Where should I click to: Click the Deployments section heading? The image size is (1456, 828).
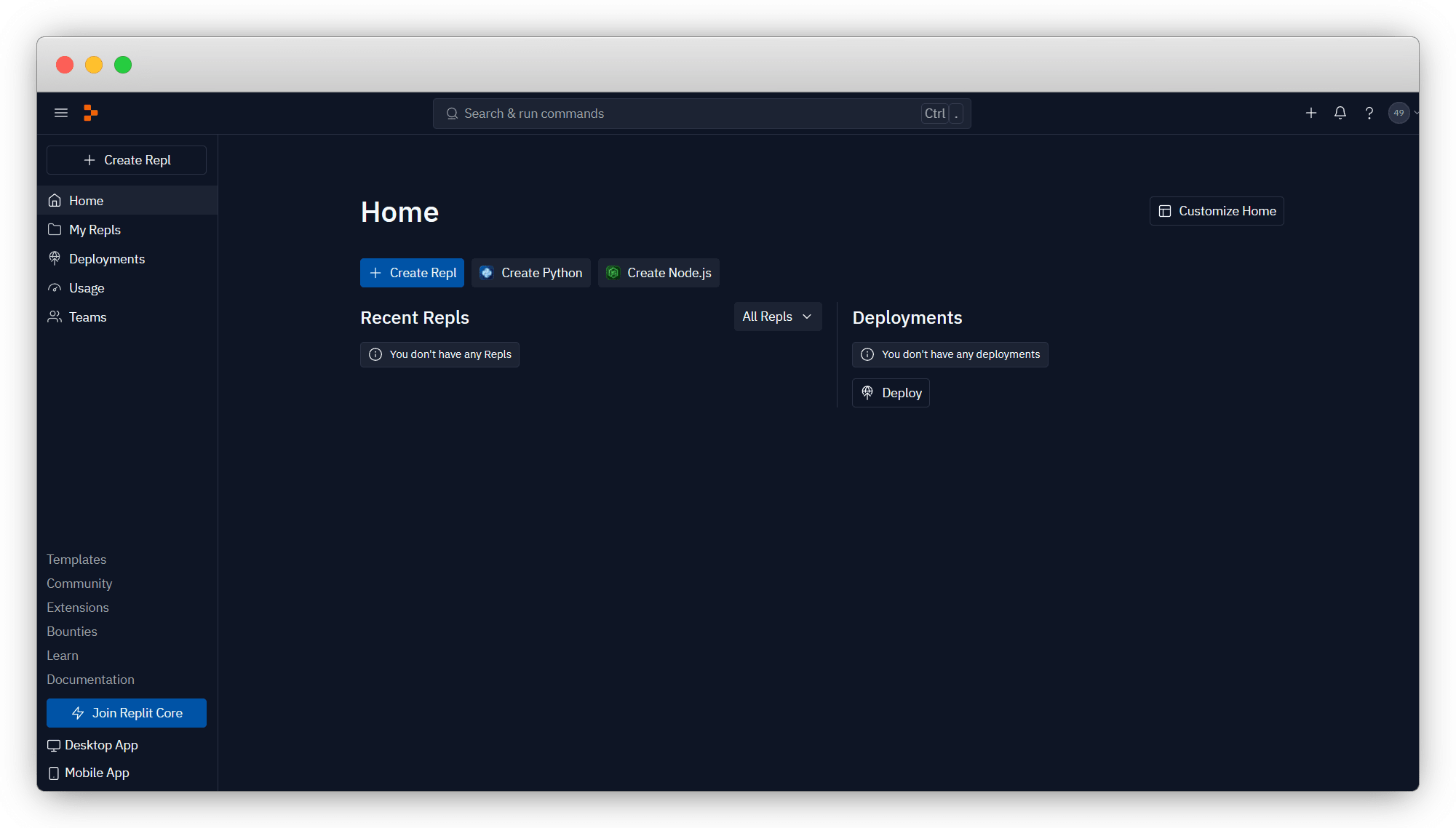coord(907,318)
